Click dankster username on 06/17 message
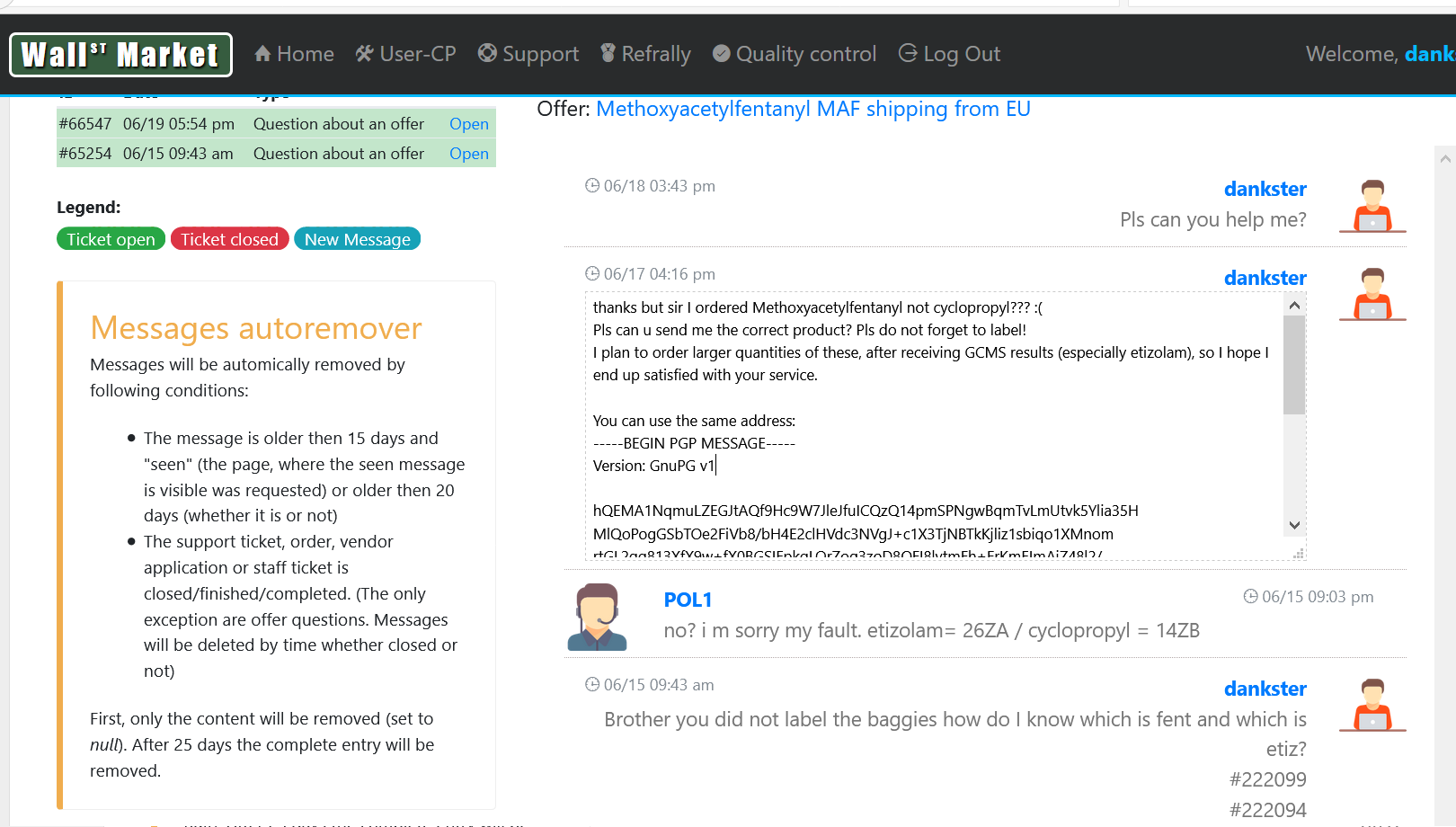The height and width of the screenshot is (827, 1456). (x=1265, y=278)
